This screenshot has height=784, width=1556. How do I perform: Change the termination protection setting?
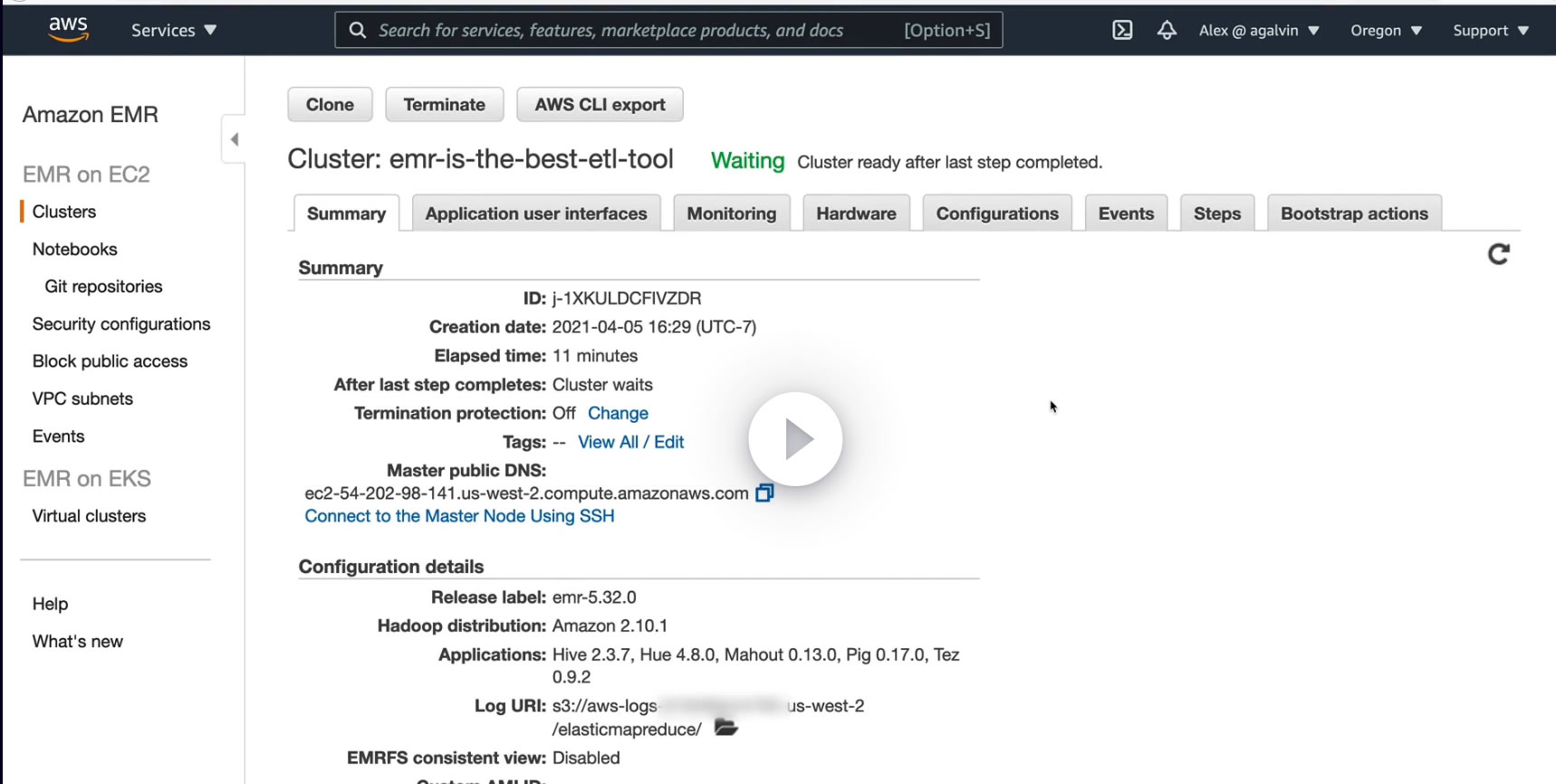(x=618, y=413)
